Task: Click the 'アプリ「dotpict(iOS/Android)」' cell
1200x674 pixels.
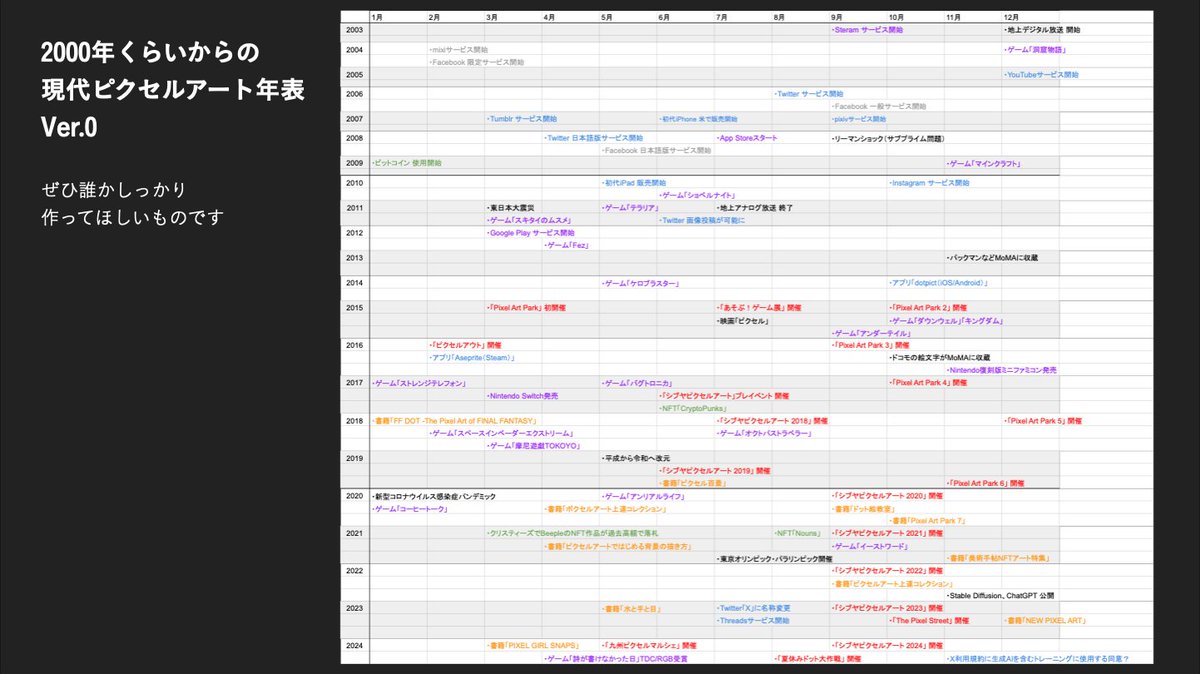Action: tap(938, 283)
